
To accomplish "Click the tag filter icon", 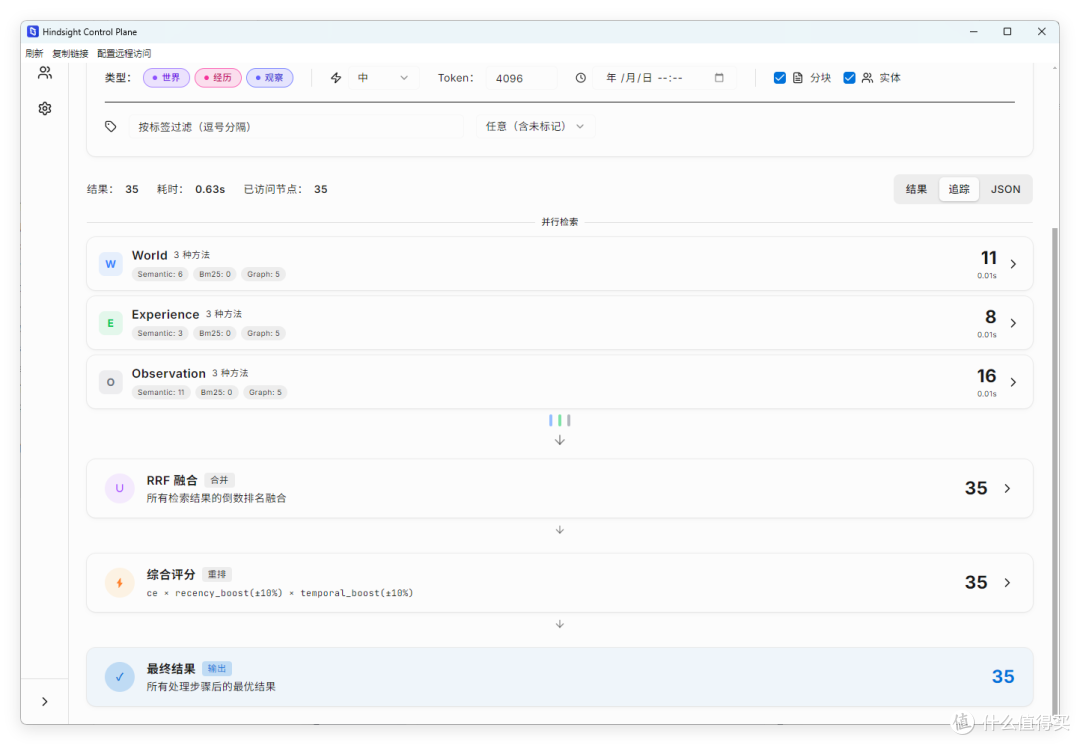I will tap(111, 127).
